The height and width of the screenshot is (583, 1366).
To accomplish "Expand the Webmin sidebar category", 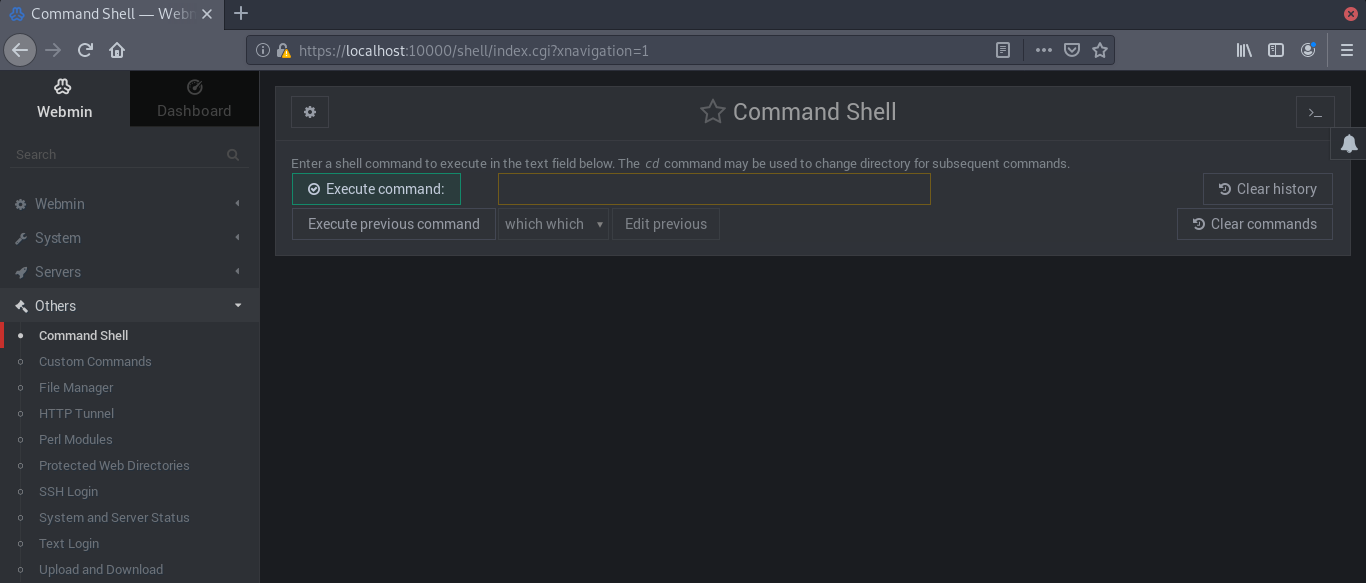I will [x=60, y=204].
